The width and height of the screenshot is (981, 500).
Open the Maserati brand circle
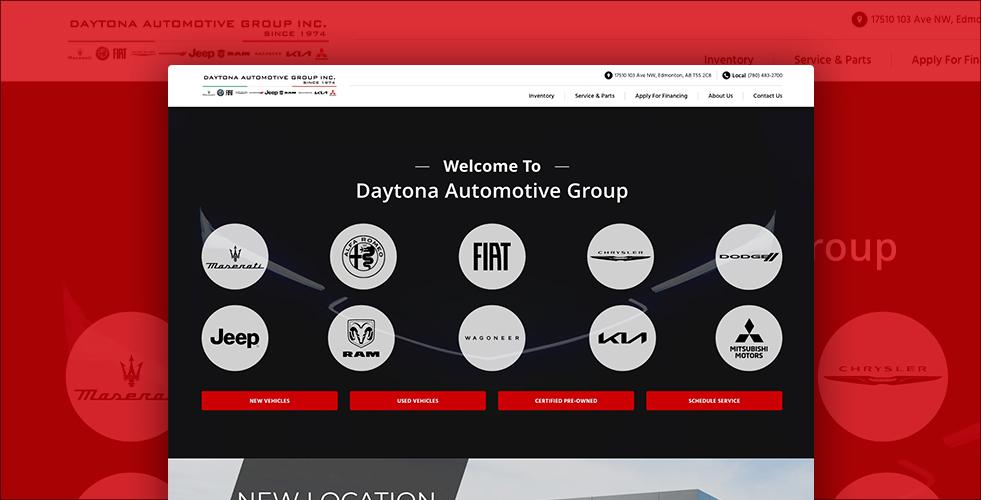[235, 257]
